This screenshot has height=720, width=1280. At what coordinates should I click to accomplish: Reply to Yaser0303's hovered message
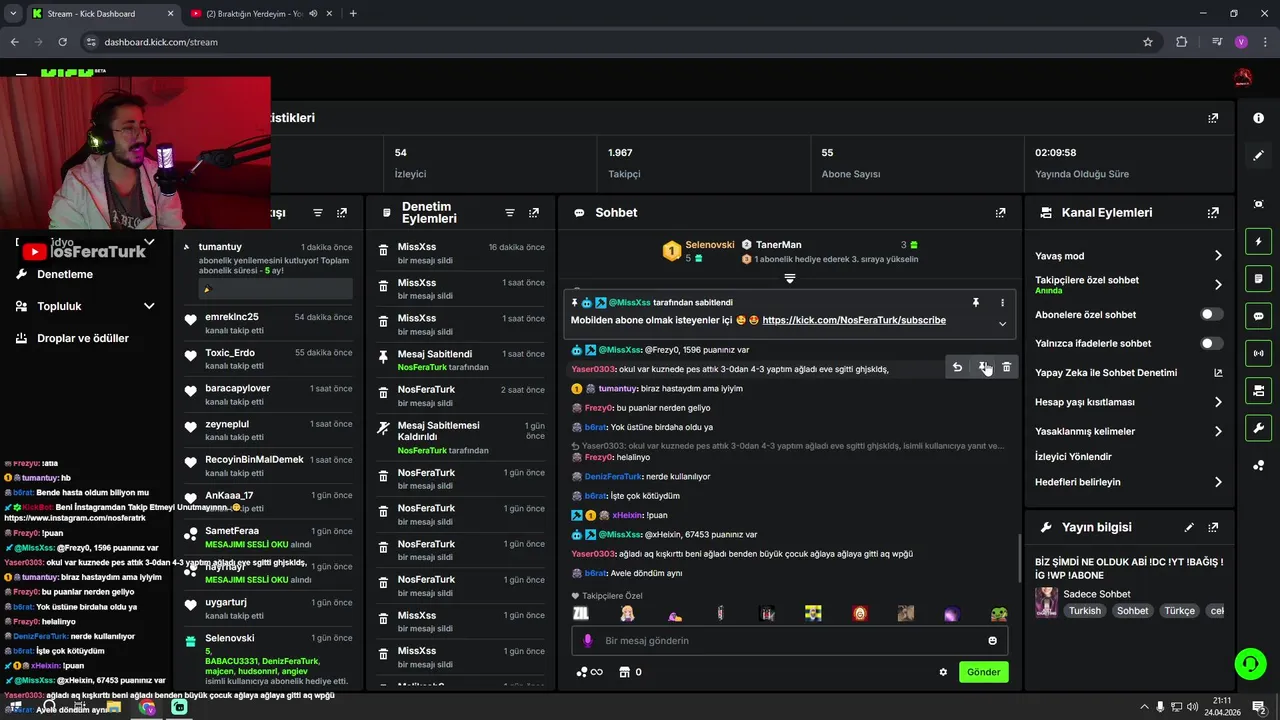click(957, 367)
